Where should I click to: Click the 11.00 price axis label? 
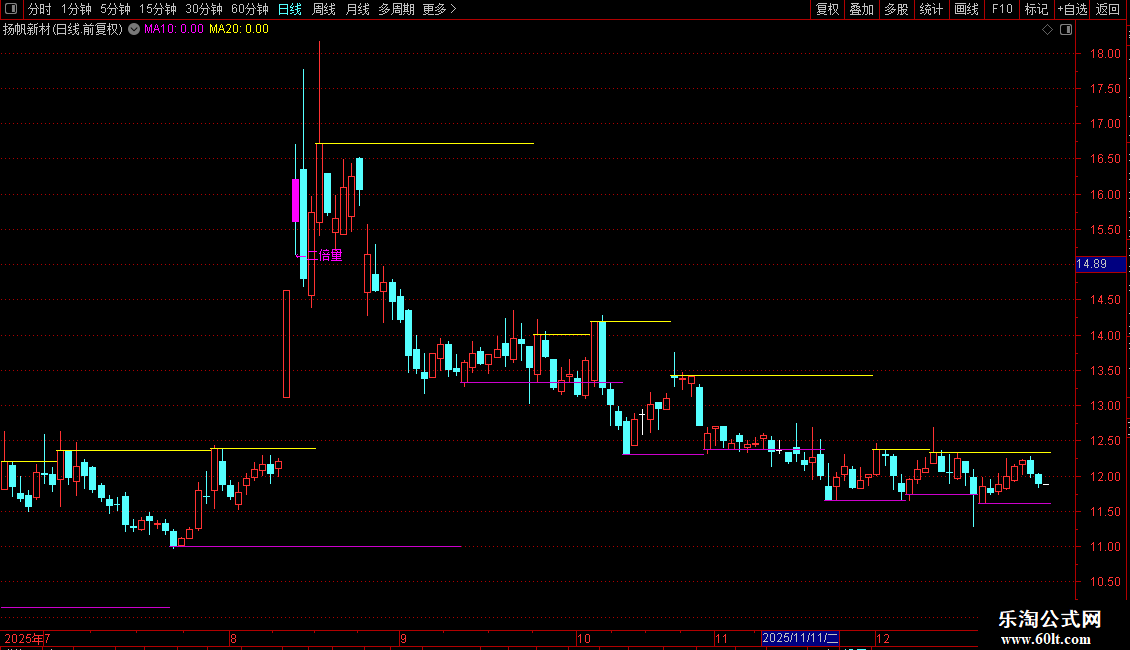[x=1105, y=547]
